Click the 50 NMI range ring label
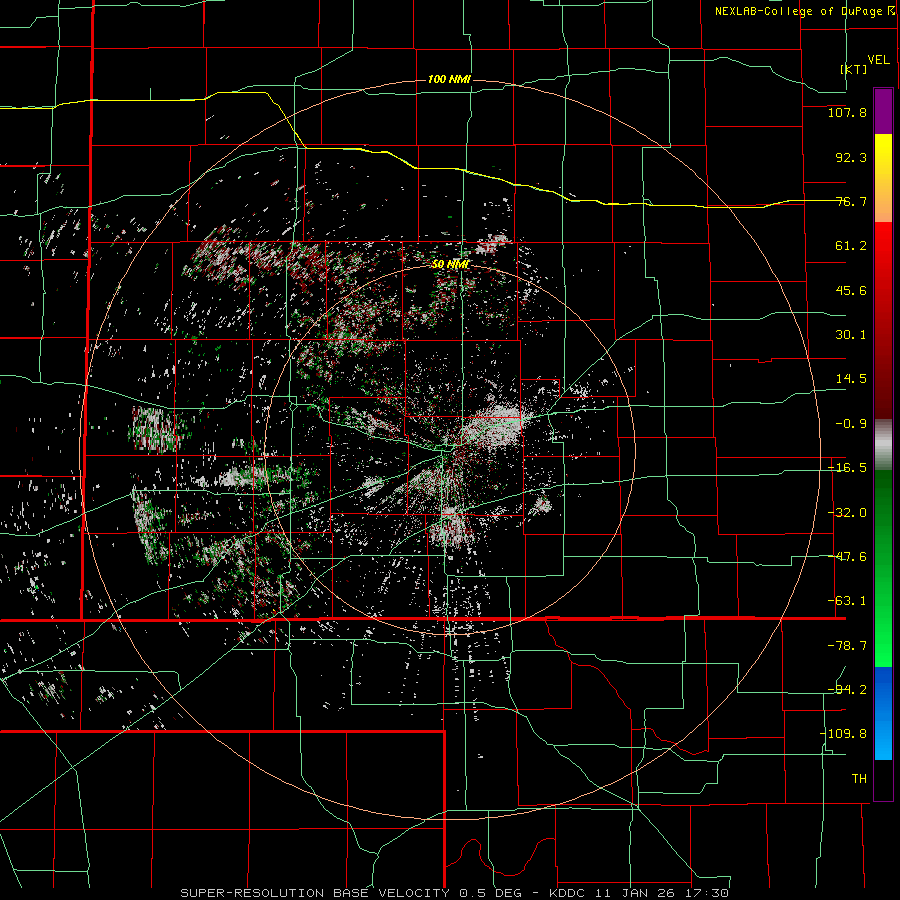The width and height of the screenshot is (900, 900). coord(450,264)
